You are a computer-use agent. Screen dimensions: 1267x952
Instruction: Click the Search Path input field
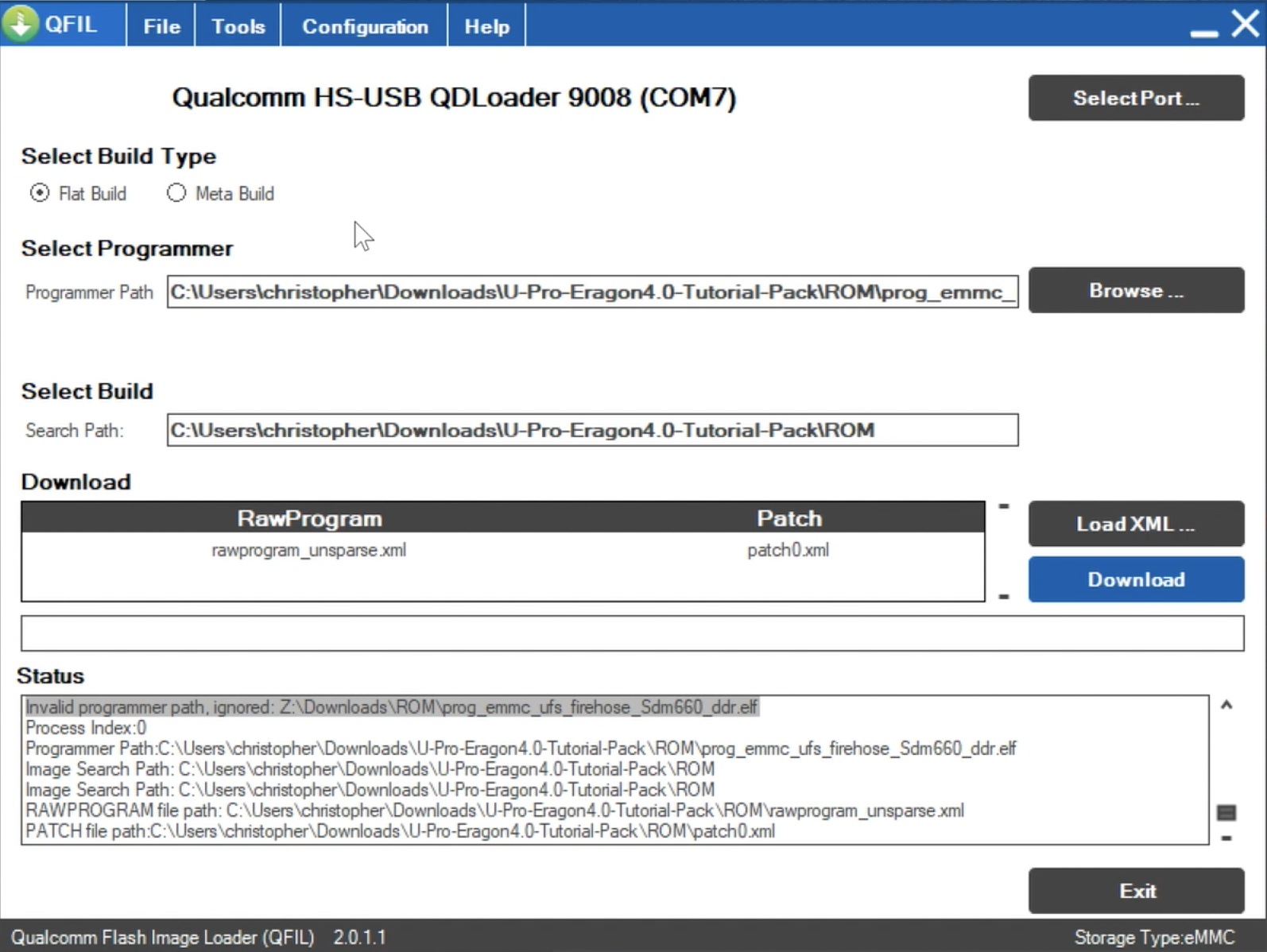point(592,430)
